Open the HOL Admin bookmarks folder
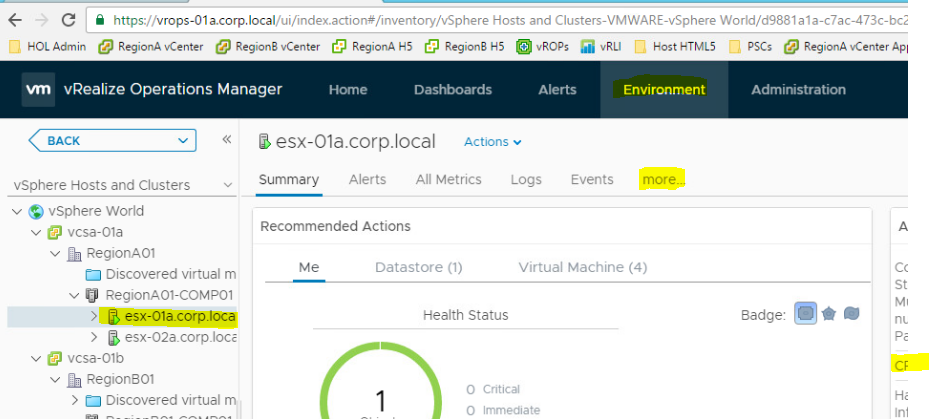Viewport: 929px width, 419px height. [x=47, y=46]
